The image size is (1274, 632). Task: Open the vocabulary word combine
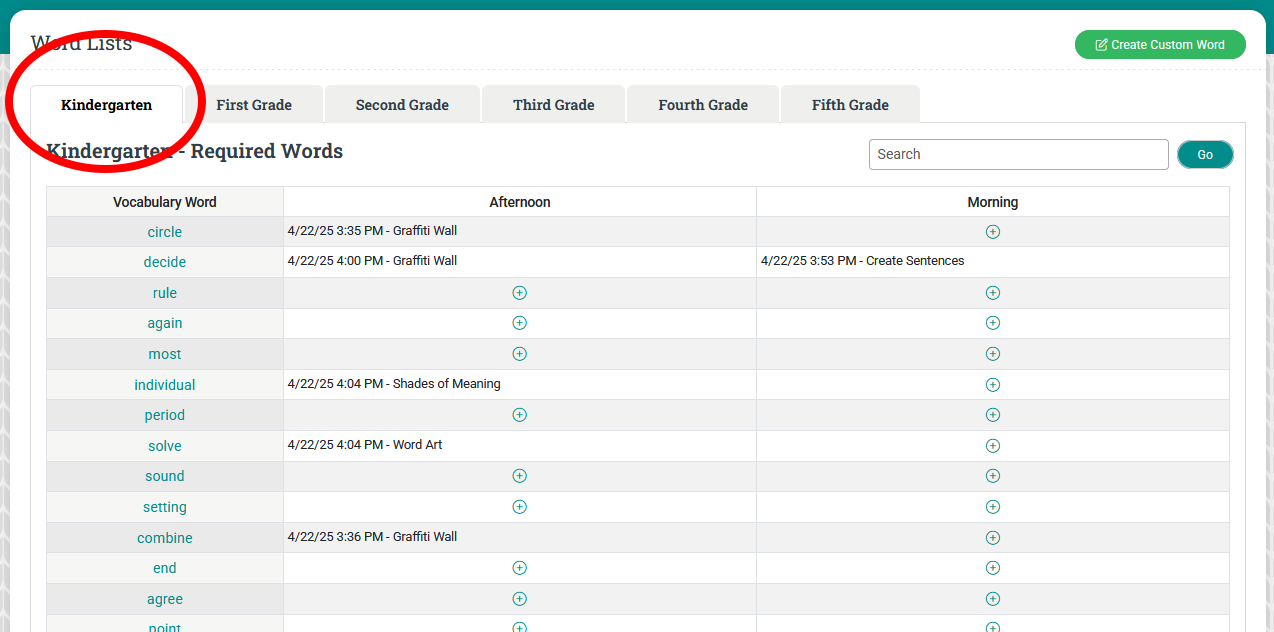point(165,538)
